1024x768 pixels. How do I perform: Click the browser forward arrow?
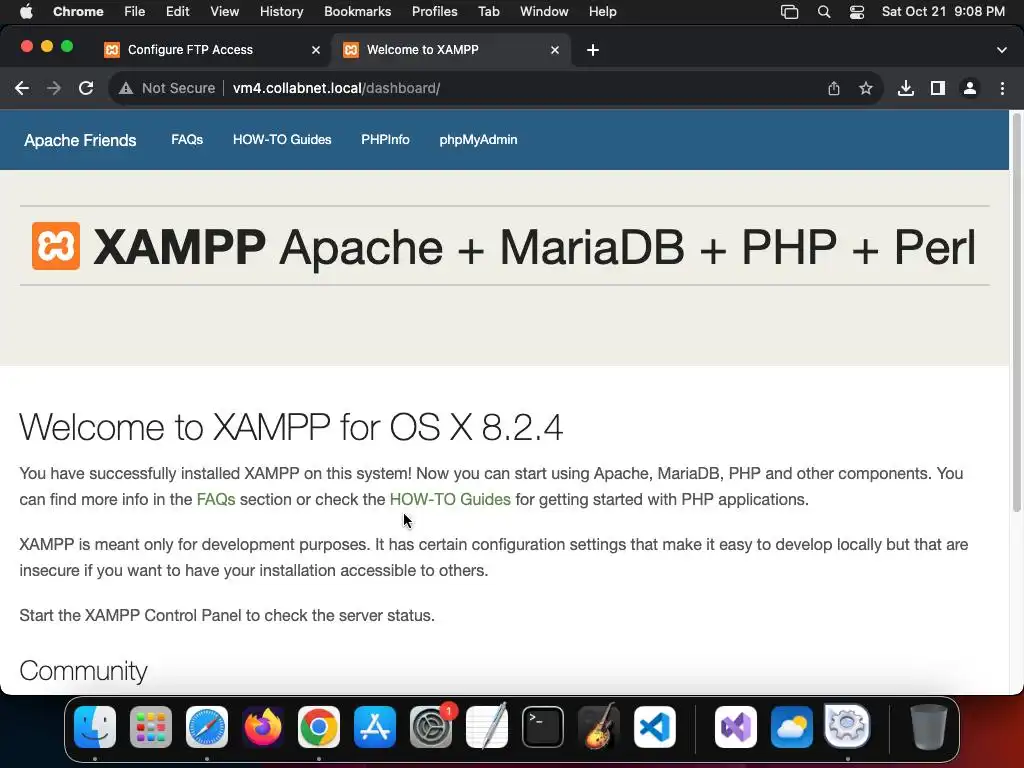[54, 88]
